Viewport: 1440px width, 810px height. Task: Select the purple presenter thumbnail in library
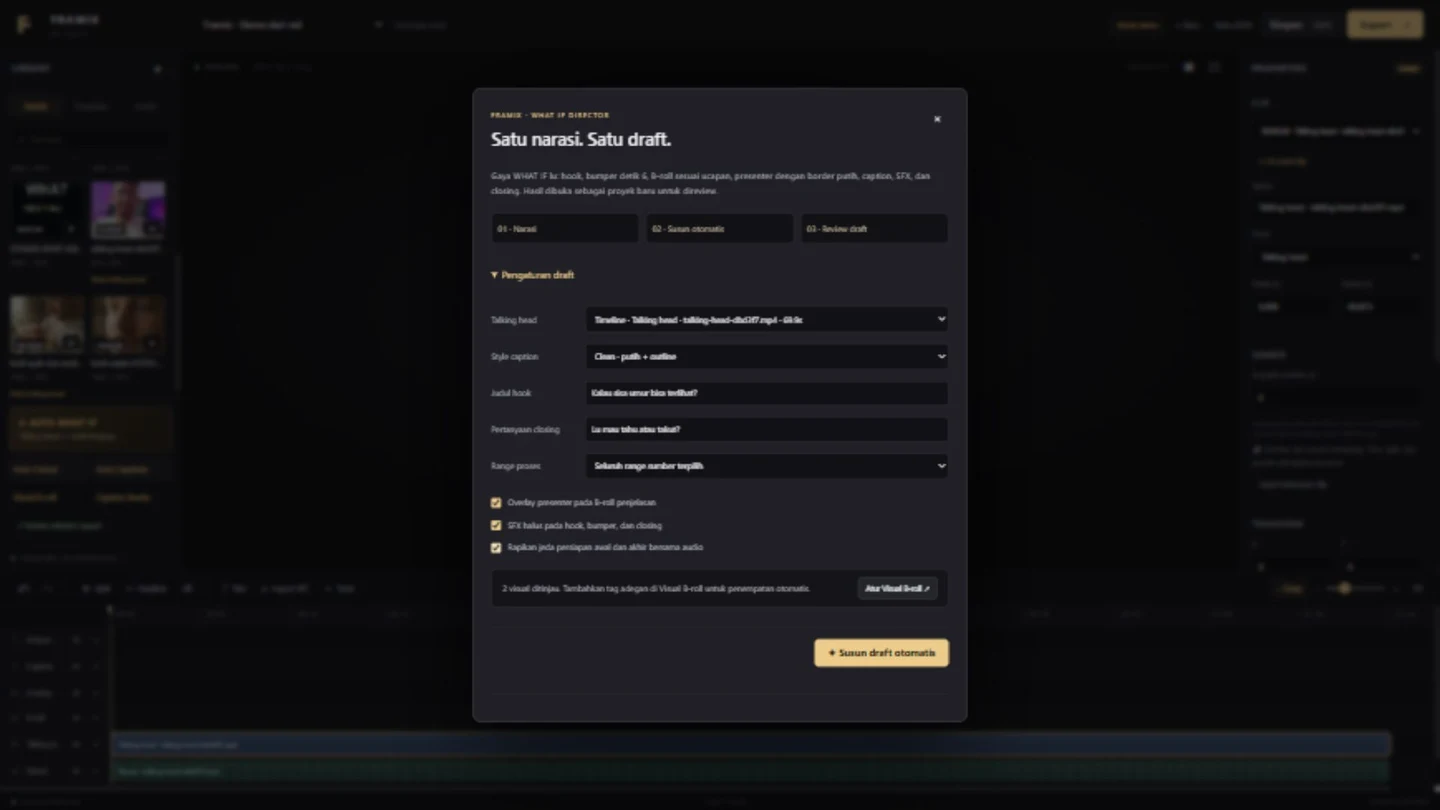tap(128, 210)
